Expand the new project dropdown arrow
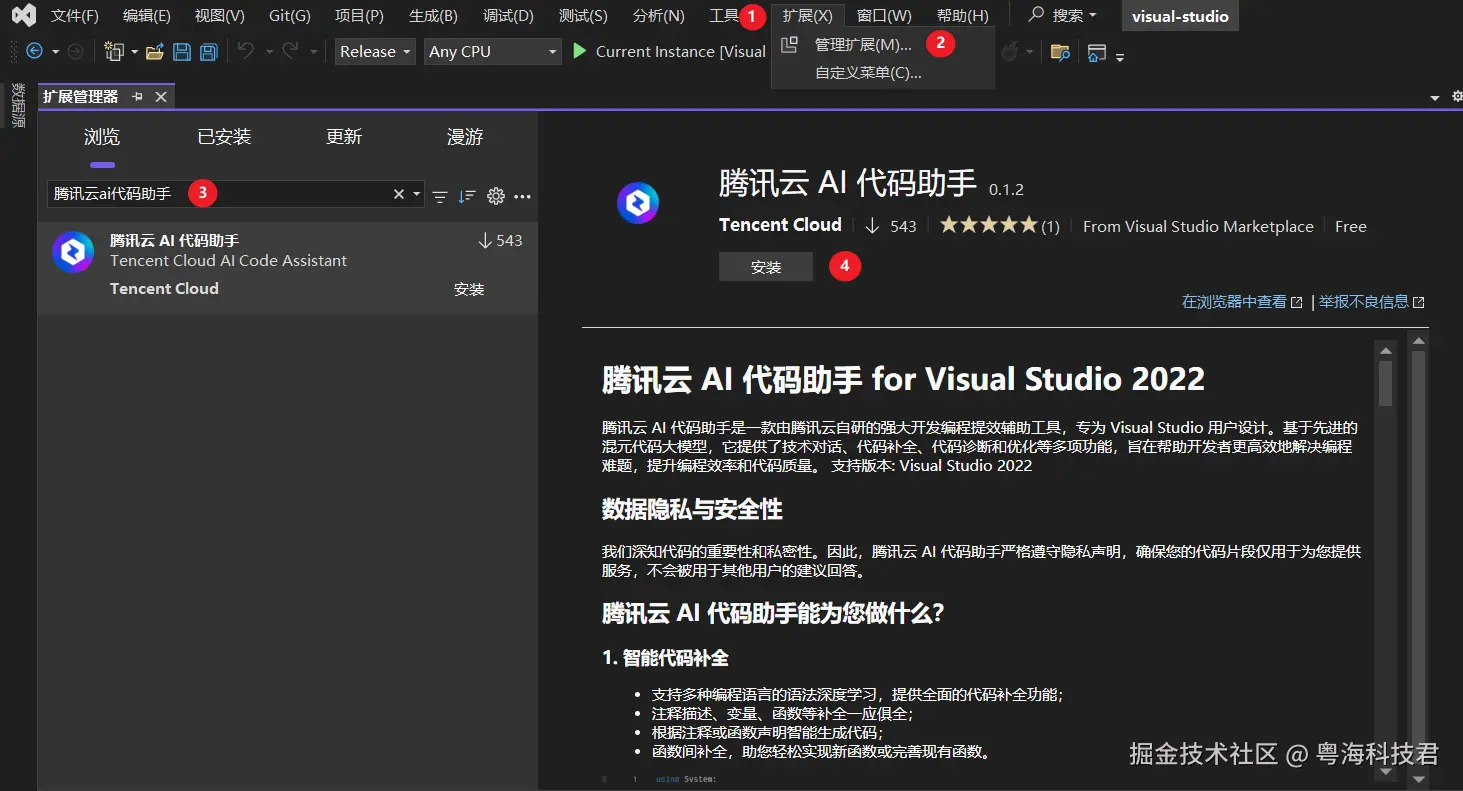This screenshot has width=1463, height=791. tap(134, 52)
